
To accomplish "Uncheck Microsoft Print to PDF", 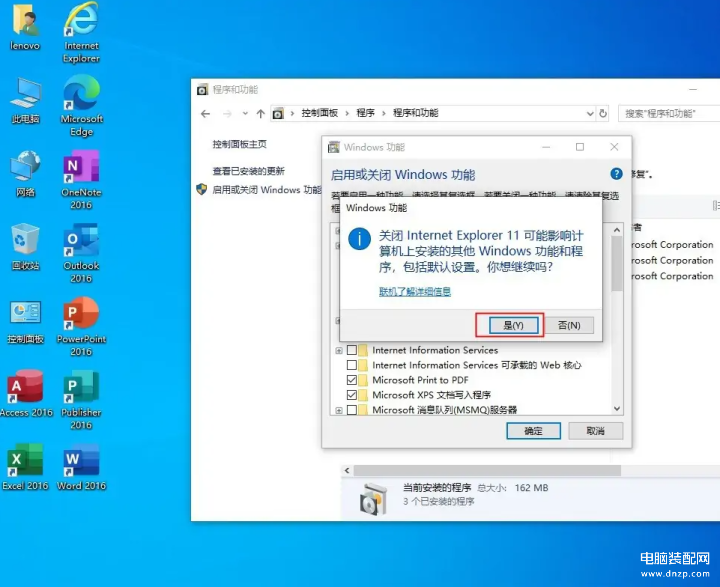I will click(352, 380).
